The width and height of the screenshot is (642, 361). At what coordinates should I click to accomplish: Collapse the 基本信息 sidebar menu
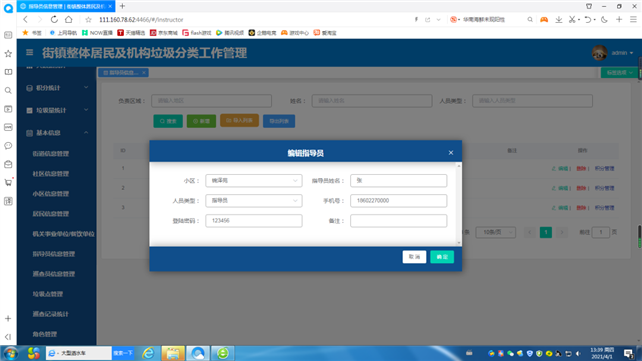point(57,133)
